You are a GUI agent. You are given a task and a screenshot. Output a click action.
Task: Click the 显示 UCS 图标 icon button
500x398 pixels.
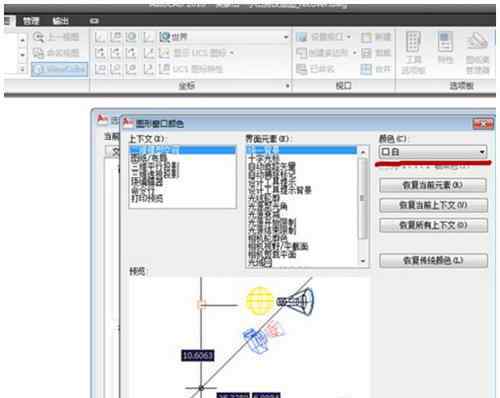tap(165, 53)
